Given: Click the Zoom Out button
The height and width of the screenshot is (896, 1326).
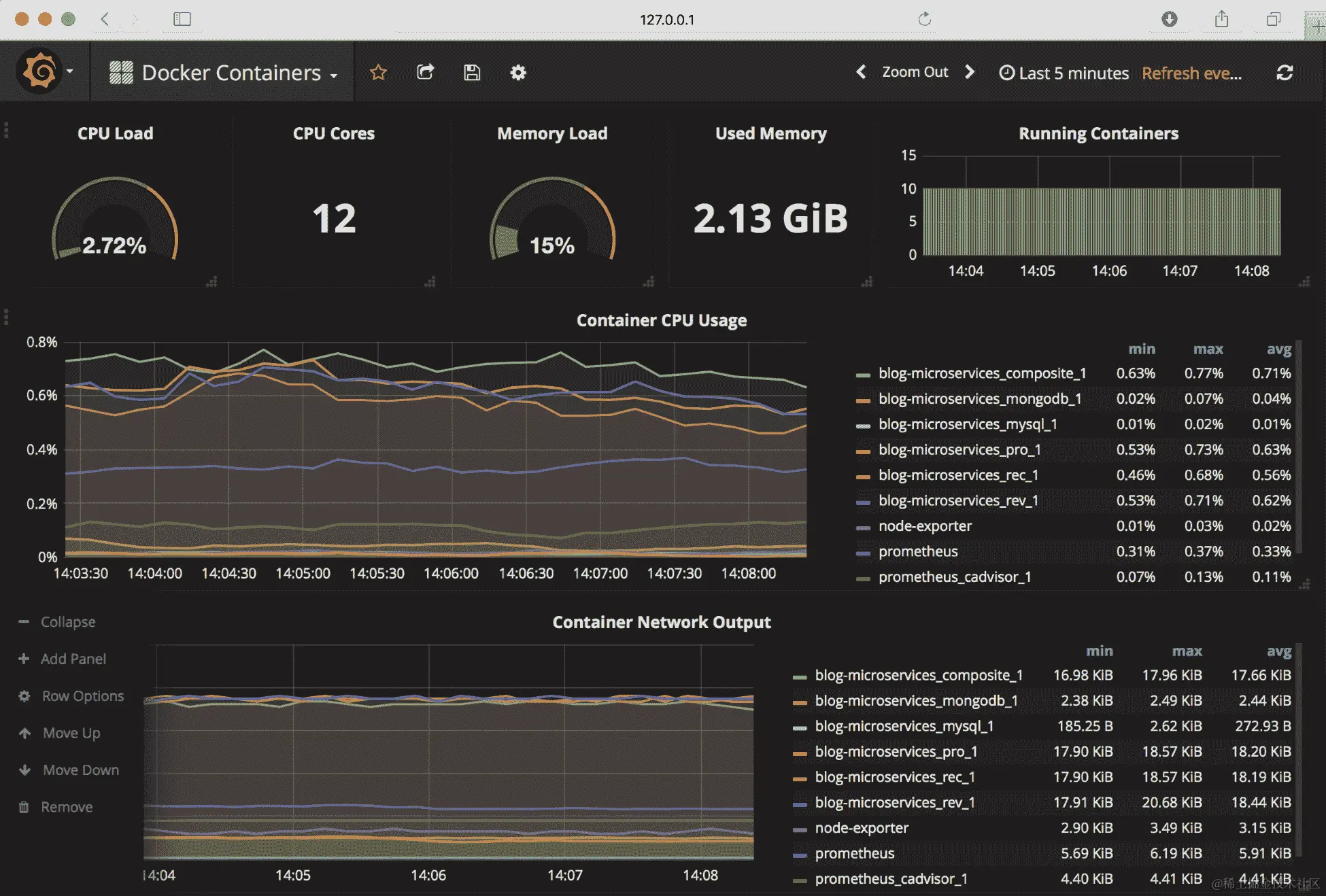Looking at the screenshot, I should (x=915, y=72).
